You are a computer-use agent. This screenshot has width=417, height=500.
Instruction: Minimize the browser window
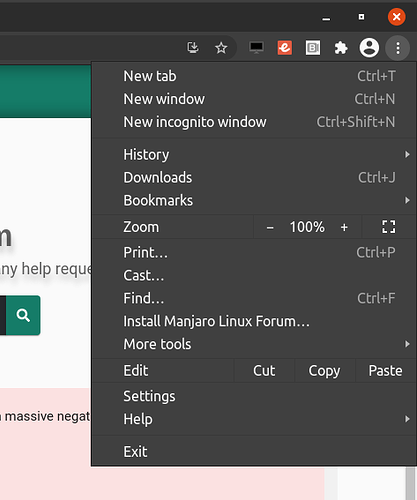pyautogui.click(x=326, y=18)
